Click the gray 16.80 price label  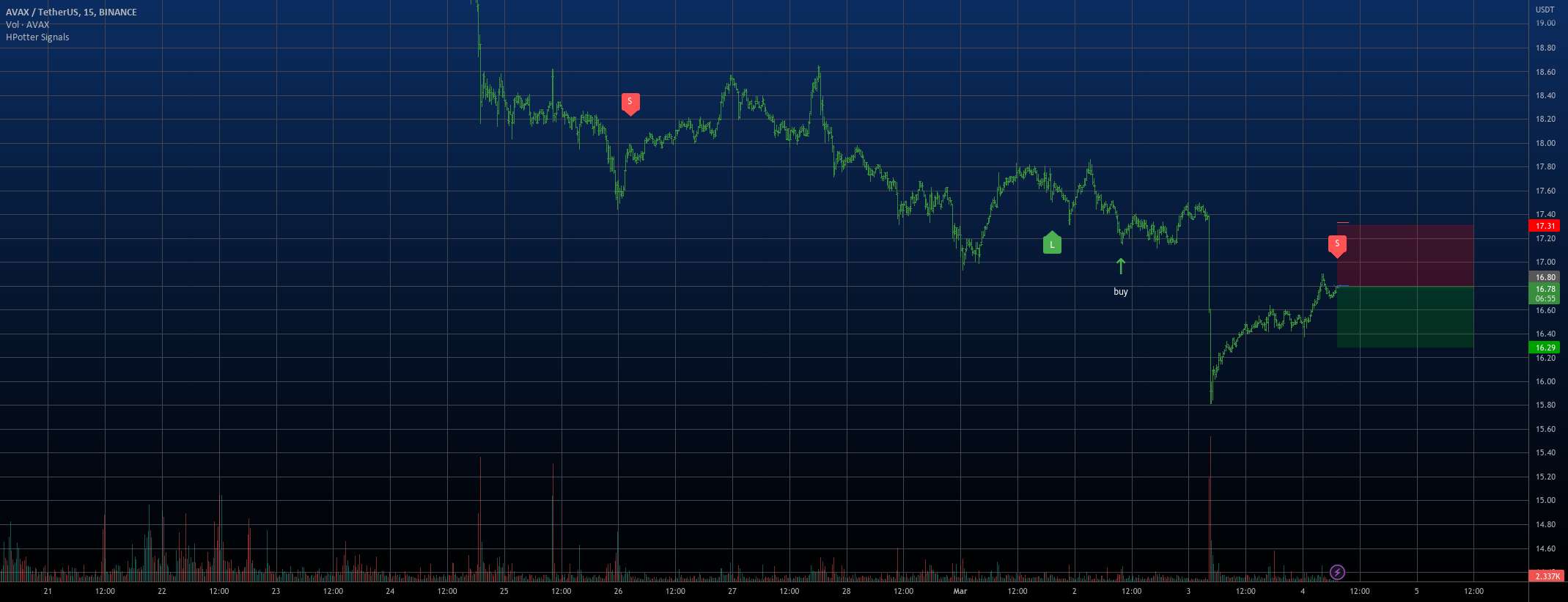point(1545,277)
